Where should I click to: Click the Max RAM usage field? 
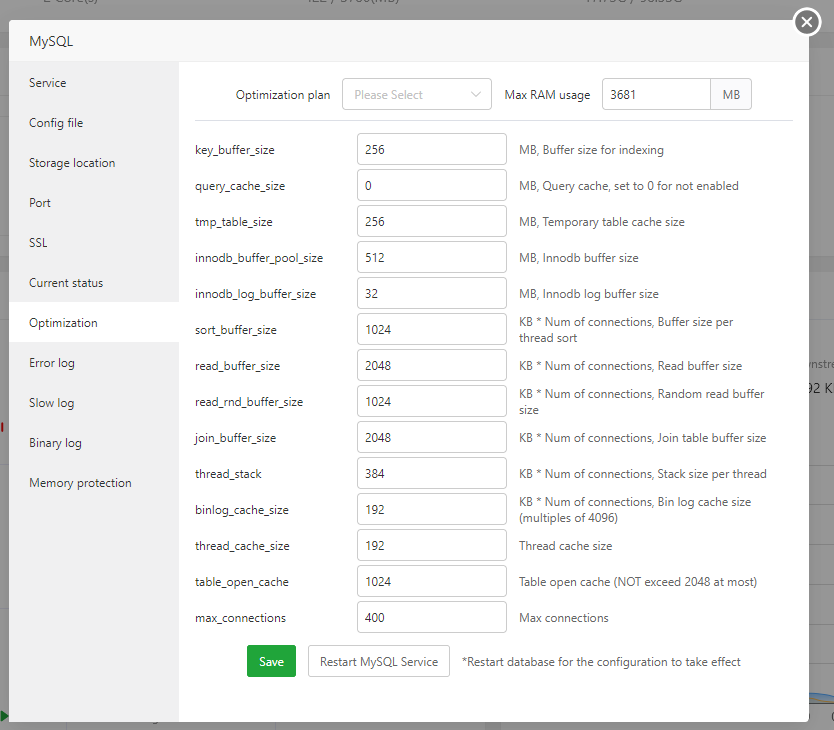coord(656,95)
